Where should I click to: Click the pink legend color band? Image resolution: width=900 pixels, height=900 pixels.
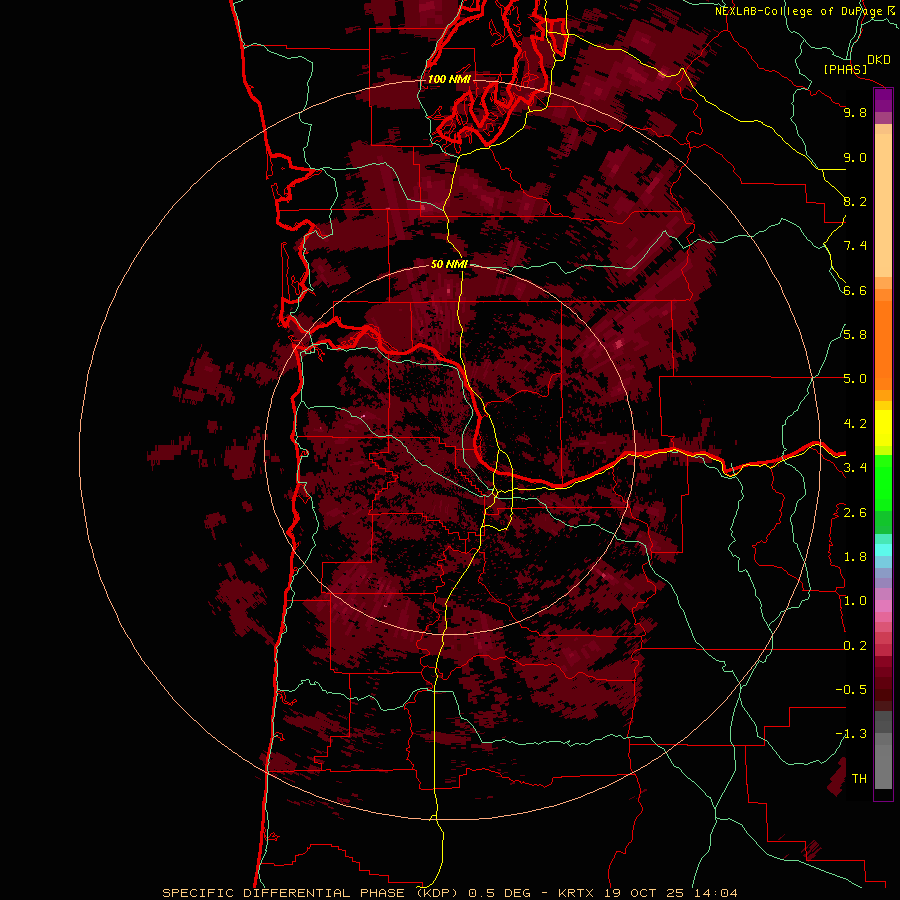pos(883,606)
